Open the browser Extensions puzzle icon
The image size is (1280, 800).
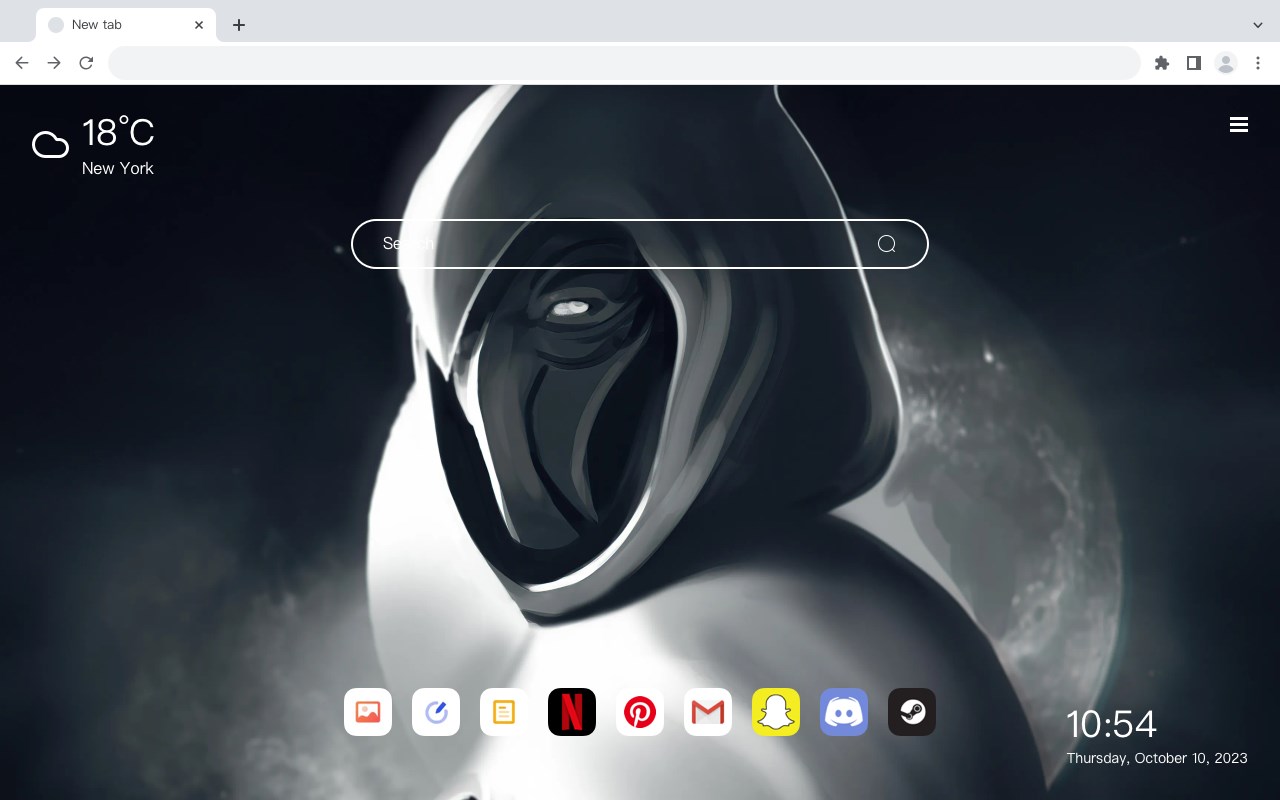point(1161,63)
